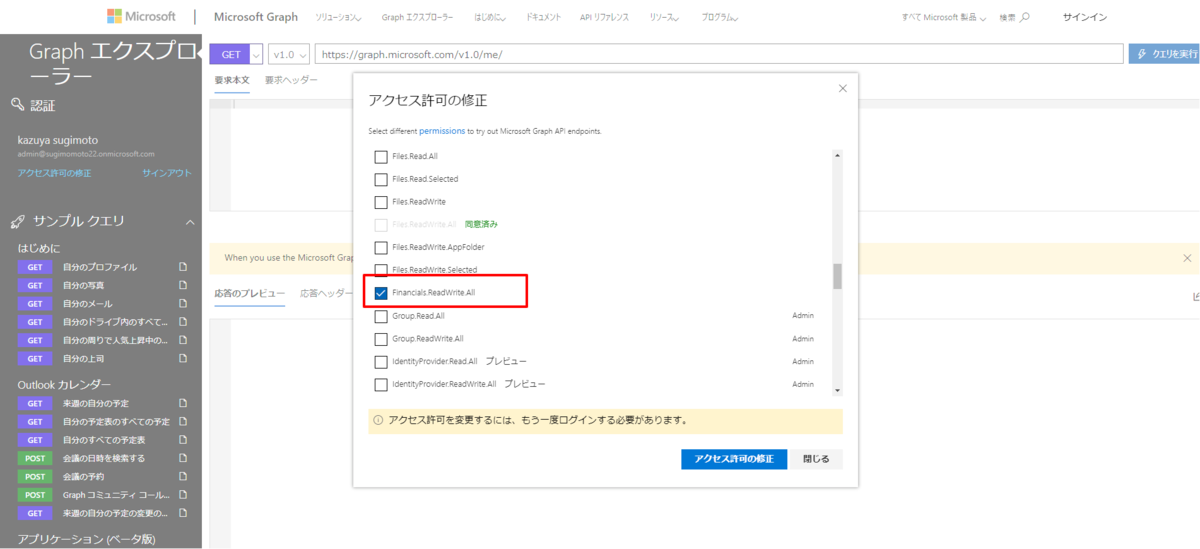Expand the はじめに header menu
The image size is (1200, 549).
click(488, 18)
